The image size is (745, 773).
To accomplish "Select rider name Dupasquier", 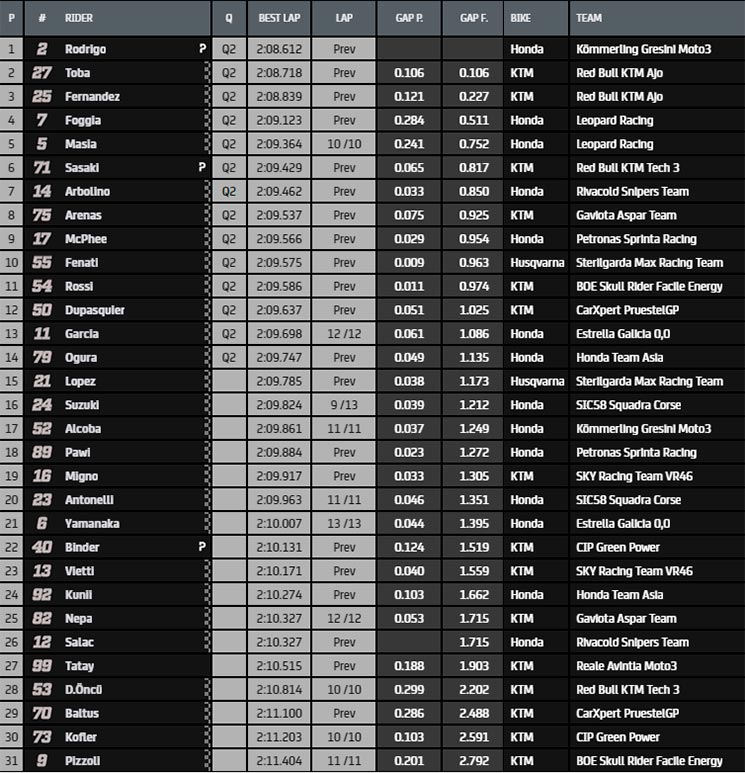I will point(95,310).
